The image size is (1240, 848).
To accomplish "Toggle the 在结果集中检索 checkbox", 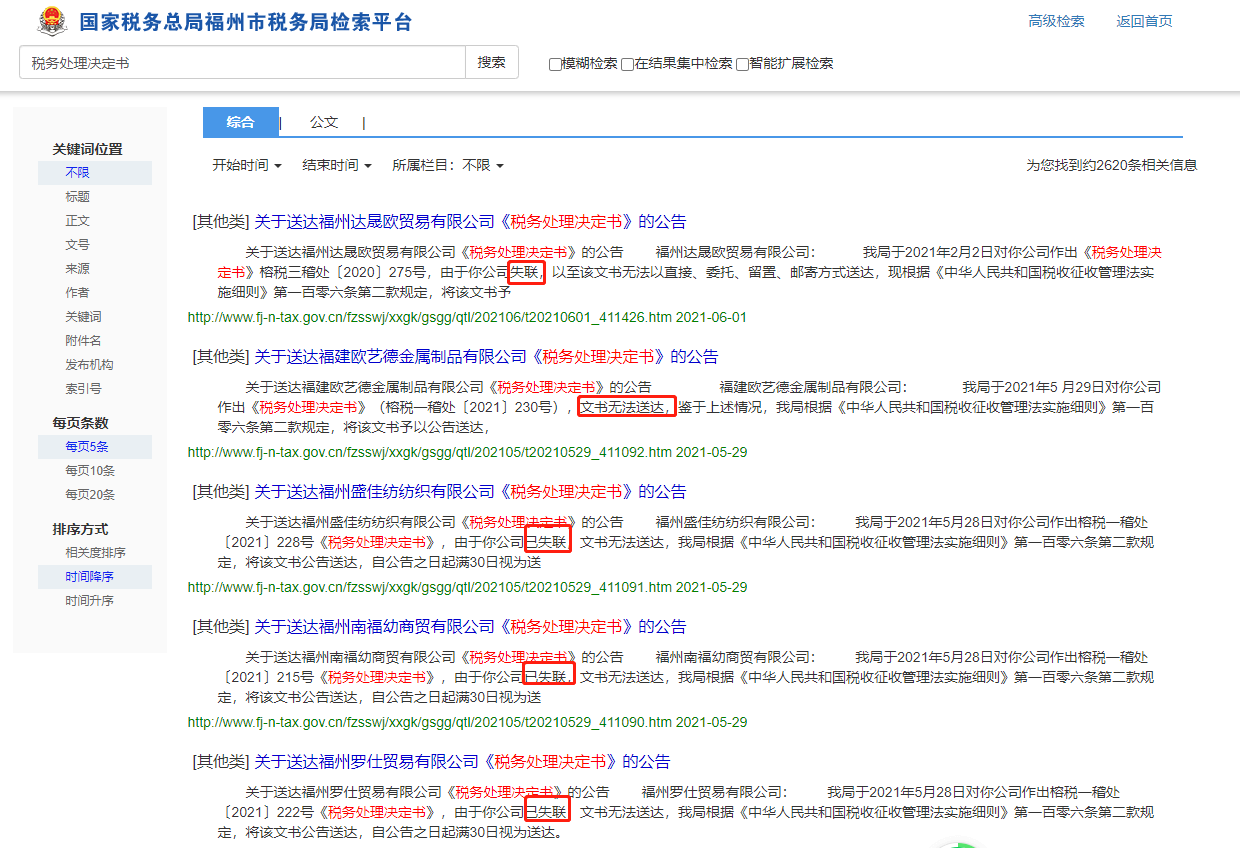I will click(627, 64).
